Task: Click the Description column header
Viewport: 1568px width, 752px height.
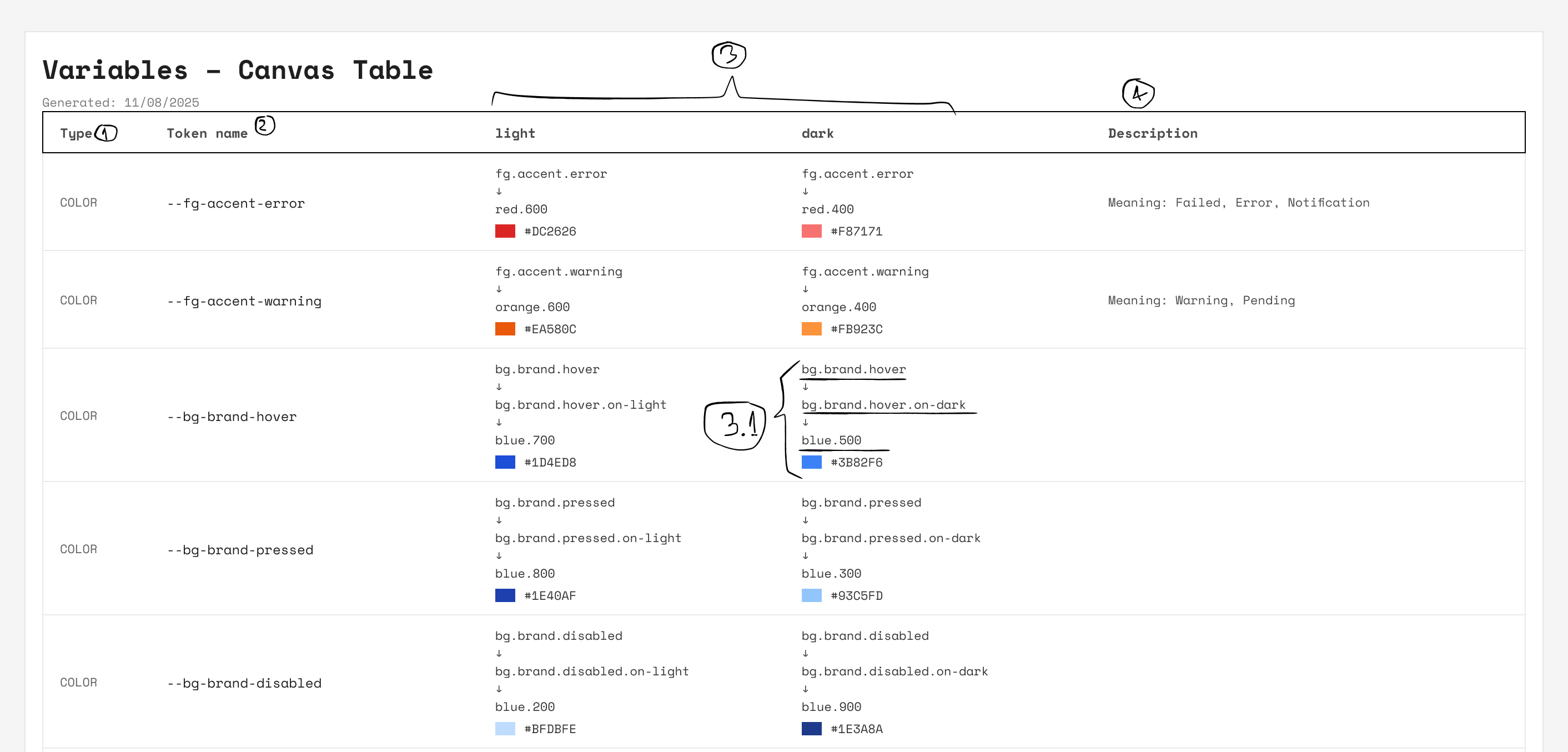Action: [1152, 133]
